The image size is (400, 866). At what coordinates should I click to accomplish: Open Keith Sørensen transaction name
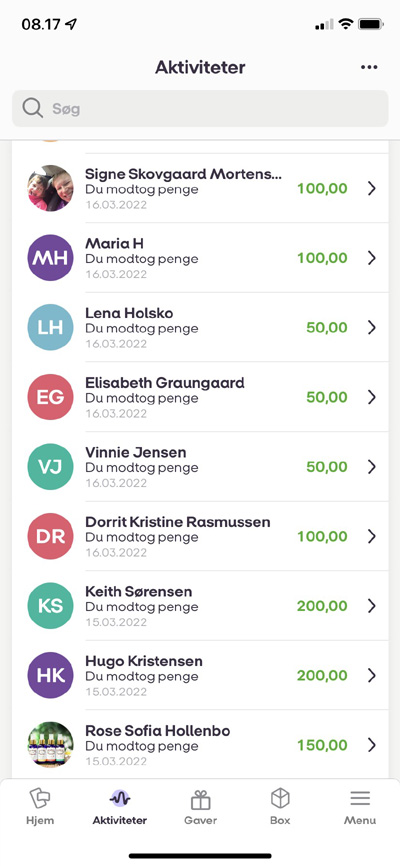pyautogui.click(x=139, y=592)
